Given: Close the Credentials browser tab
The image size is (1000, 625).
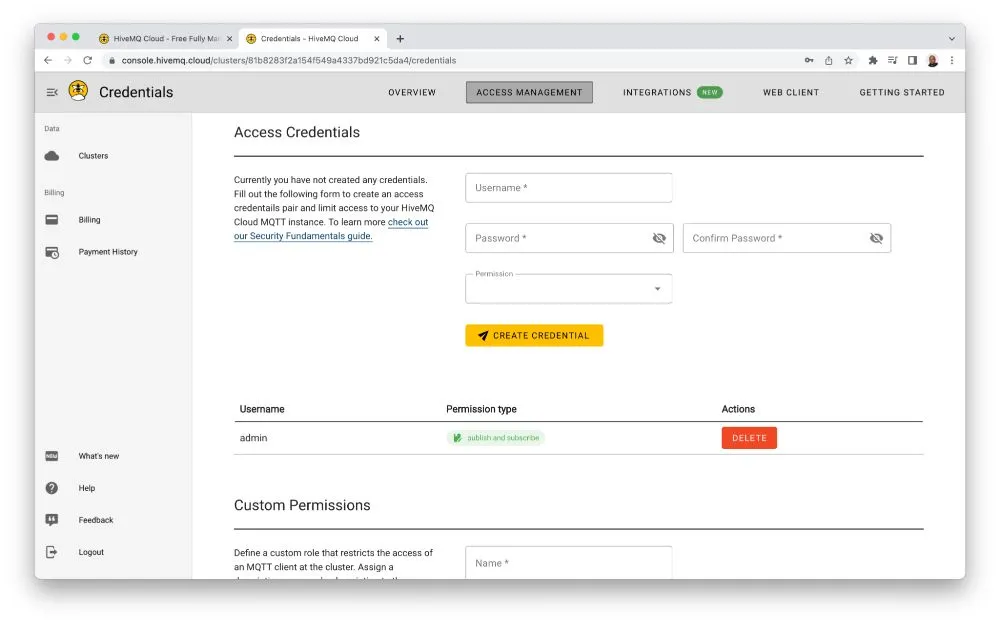Looking at the screenshot, I should tap(377, 39).
